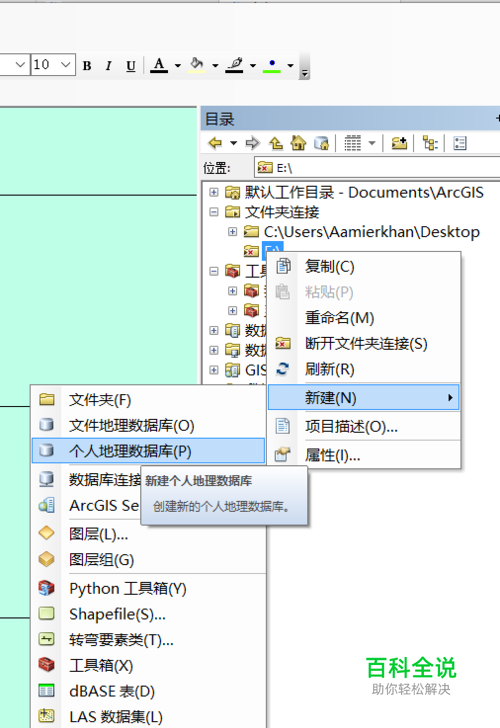
Task: Open the line color dropdown arrow
Action: pyautogui.click(x=253, y=65)
